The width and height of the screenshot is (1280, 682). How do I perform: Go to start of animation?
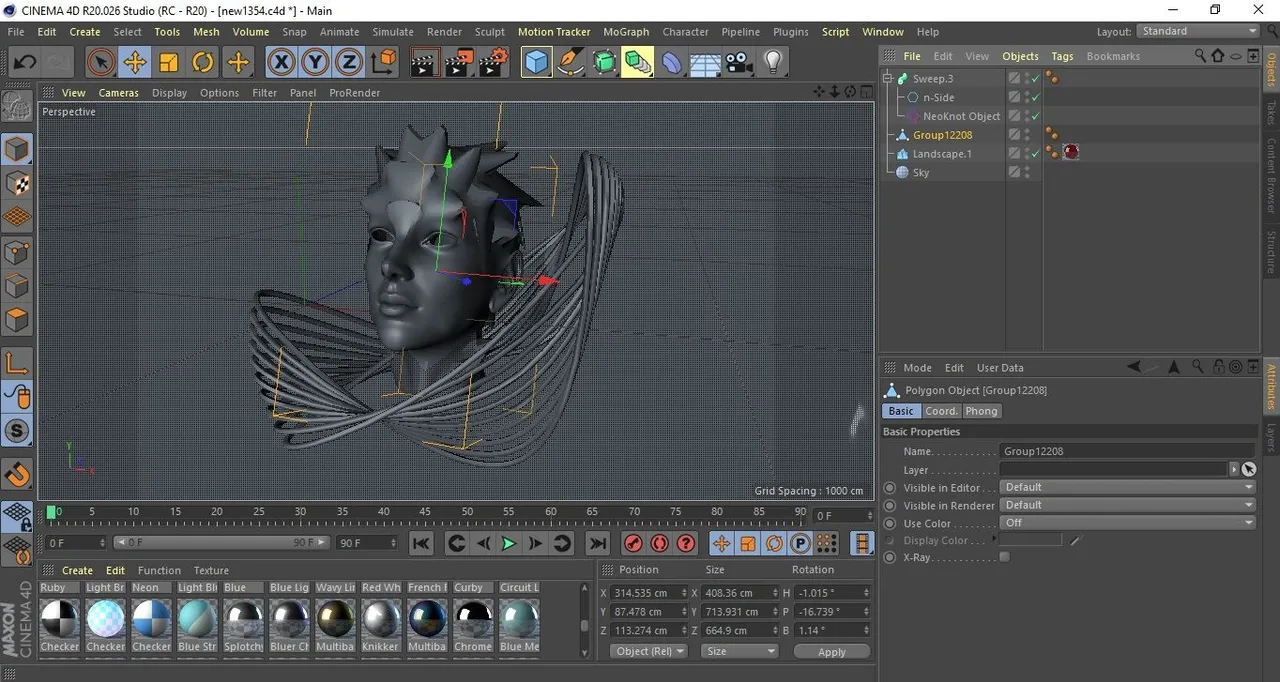pos(421,543)
